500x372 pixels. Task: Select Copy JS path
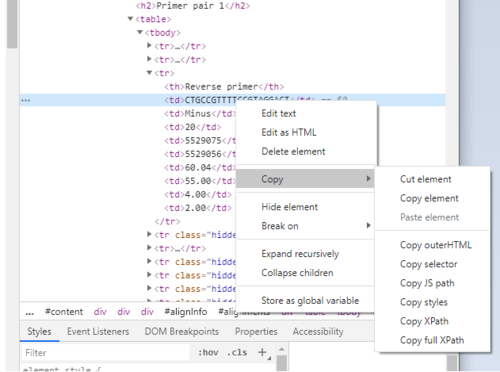[x=427, y=283]
